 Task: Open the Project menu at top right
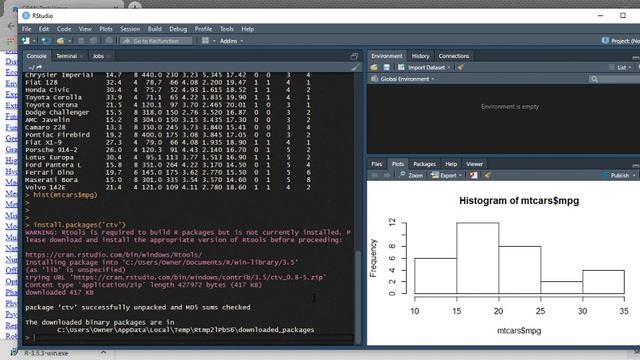click(x=620, y=41)
